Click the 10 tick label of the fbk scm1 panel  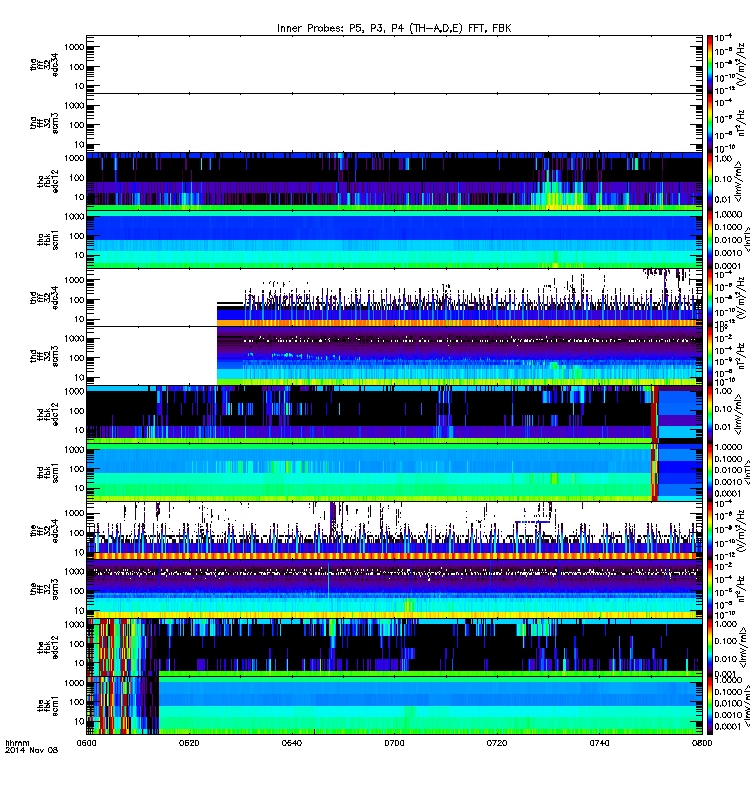pos(79,721)
